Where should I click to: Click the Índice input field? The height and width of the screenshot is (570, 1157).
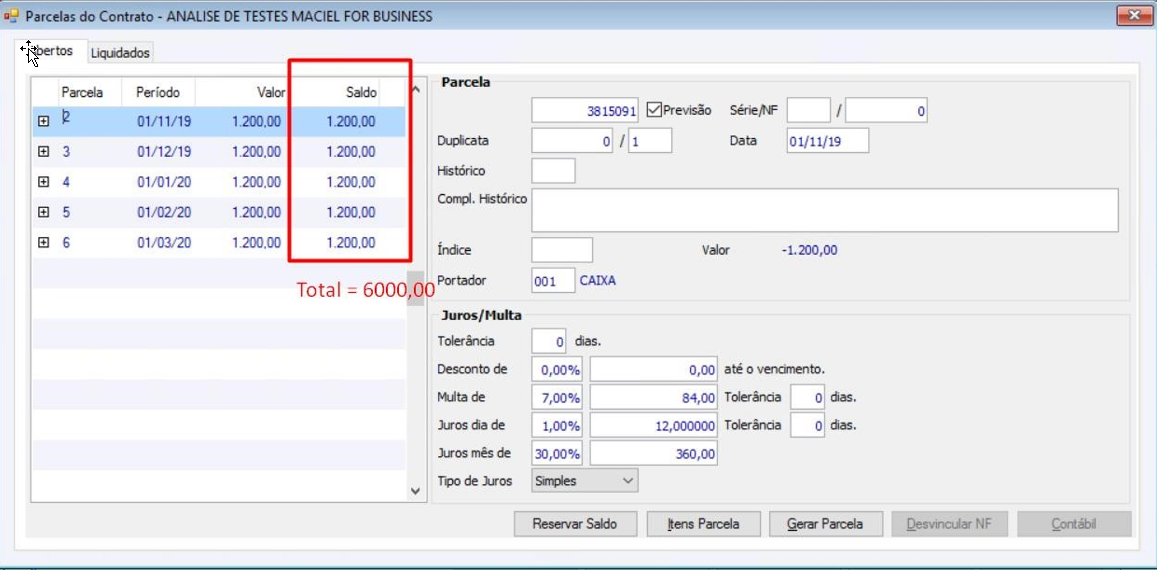pos(562,250)
